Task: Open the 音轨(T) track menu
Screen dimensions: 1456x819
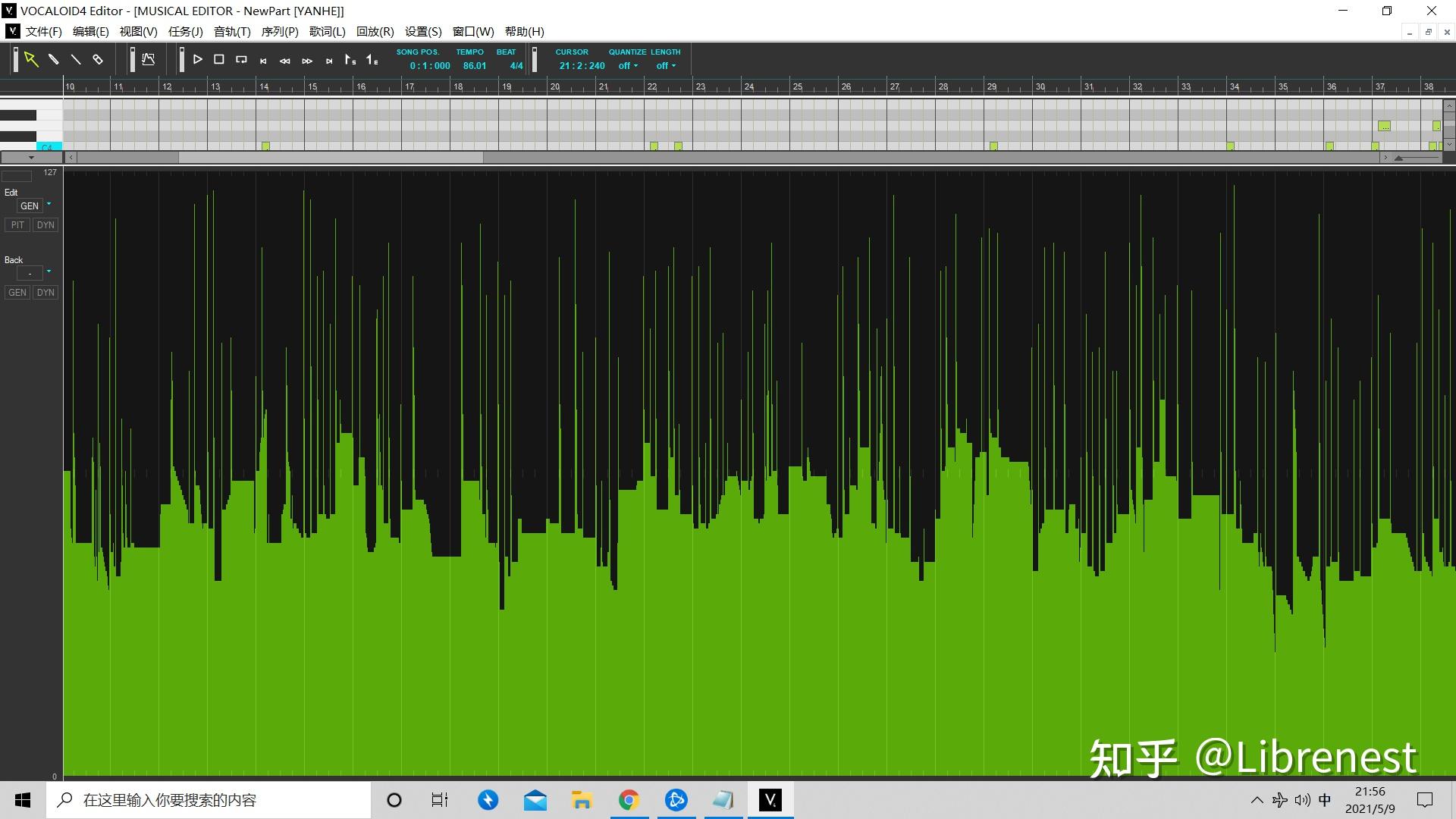Action: pos(232,32)
